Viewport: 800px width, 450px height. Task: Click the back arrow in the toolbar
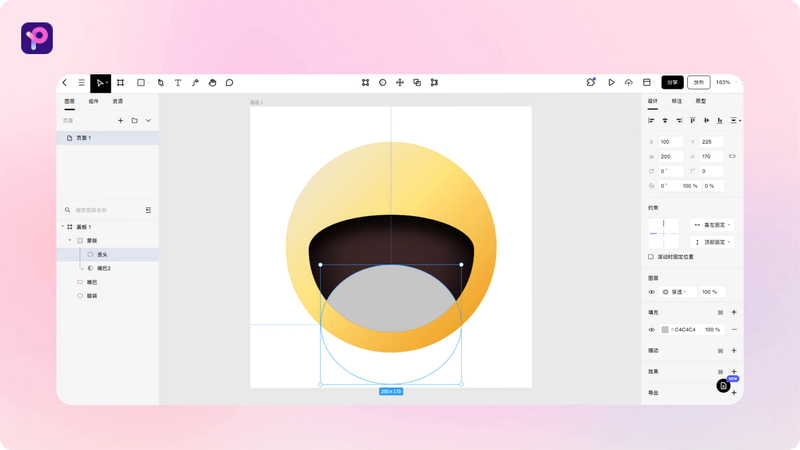65,83
